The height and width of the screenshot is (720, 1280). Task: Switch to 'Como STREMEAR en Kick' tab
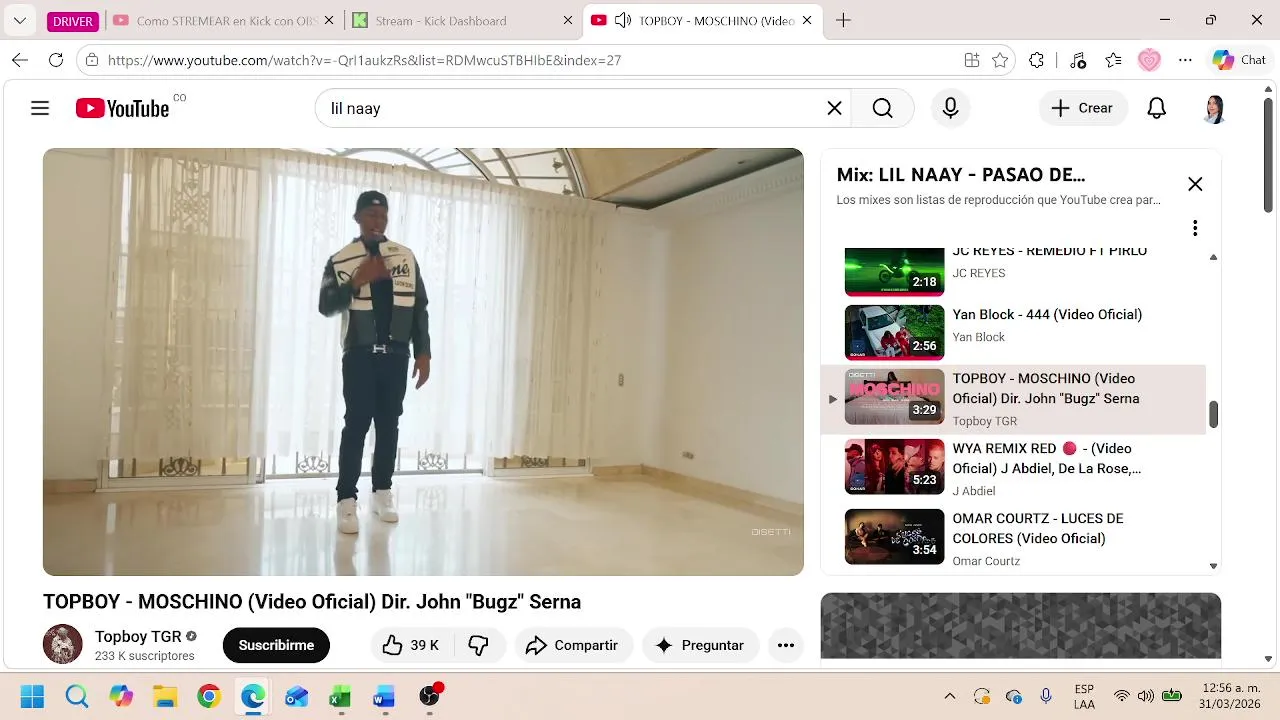(x=222, y=20)
